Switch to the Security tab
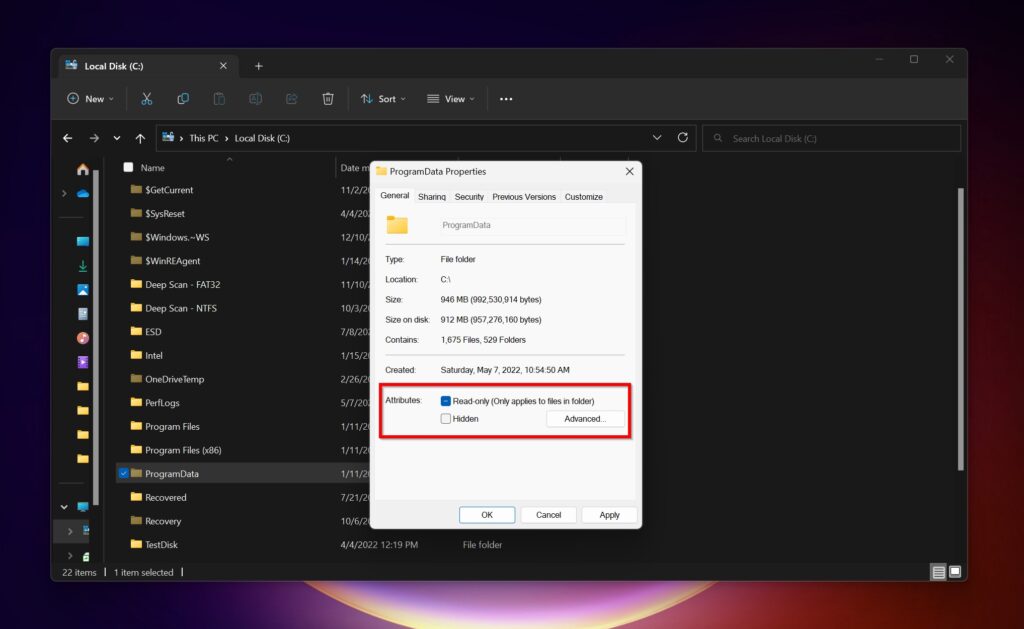1024x629 pixels. (469, 197)
